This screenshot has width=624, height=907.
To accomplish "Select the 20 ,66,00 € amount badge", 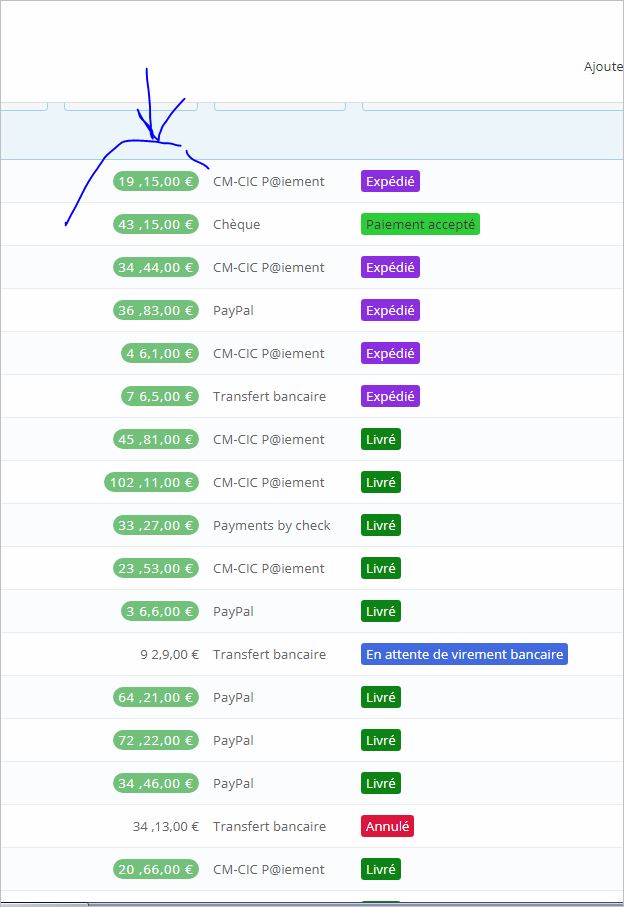I will [x=156, y=869].
